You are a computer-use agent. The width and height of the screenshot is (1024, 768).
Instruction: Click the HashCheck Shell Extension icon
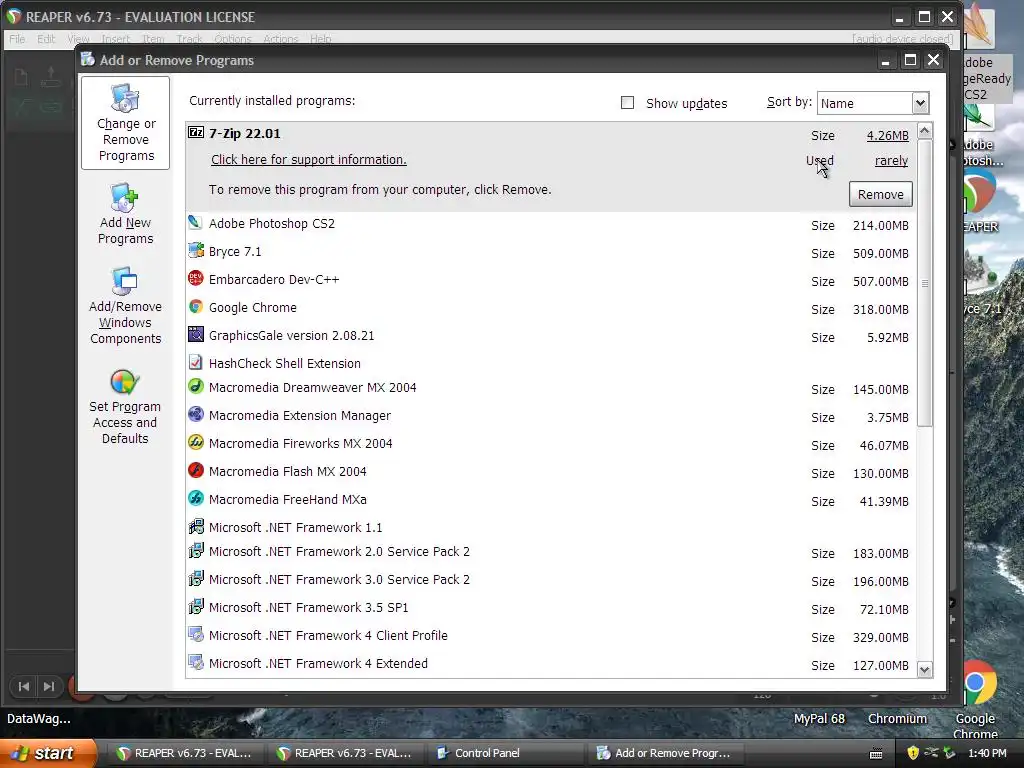point(195,362)
